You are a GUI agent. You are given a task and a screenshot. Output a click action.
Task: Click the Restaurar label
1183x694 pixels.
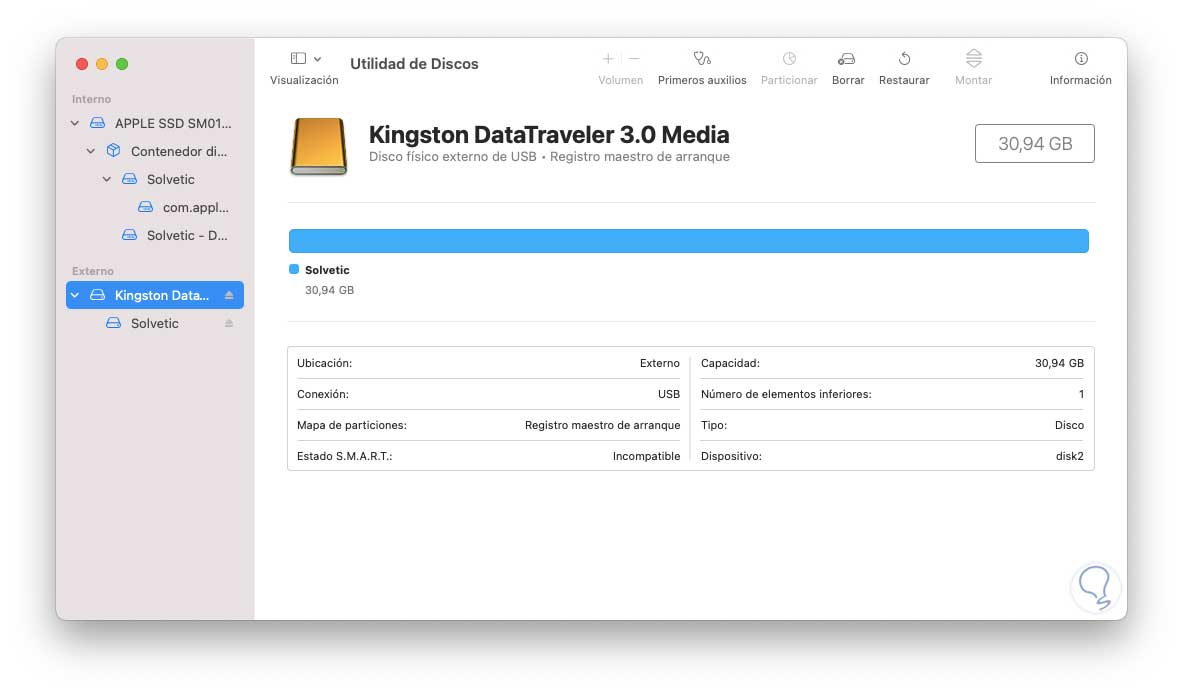click(x=904, y=80)
